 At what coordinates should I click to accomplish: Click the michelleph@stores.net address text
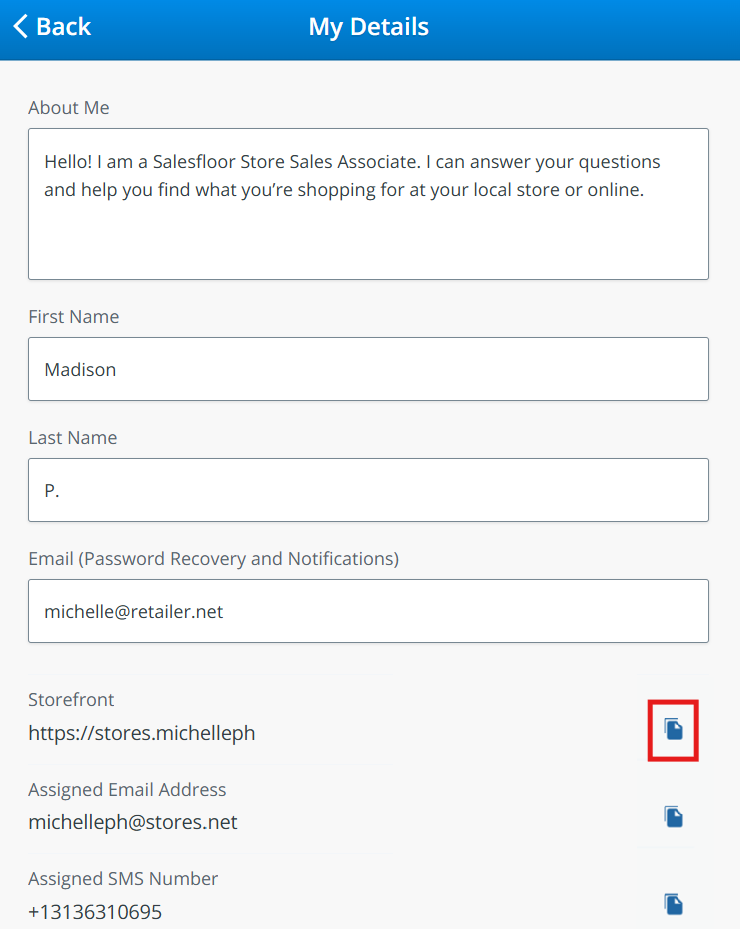click(x=133, y=823)
